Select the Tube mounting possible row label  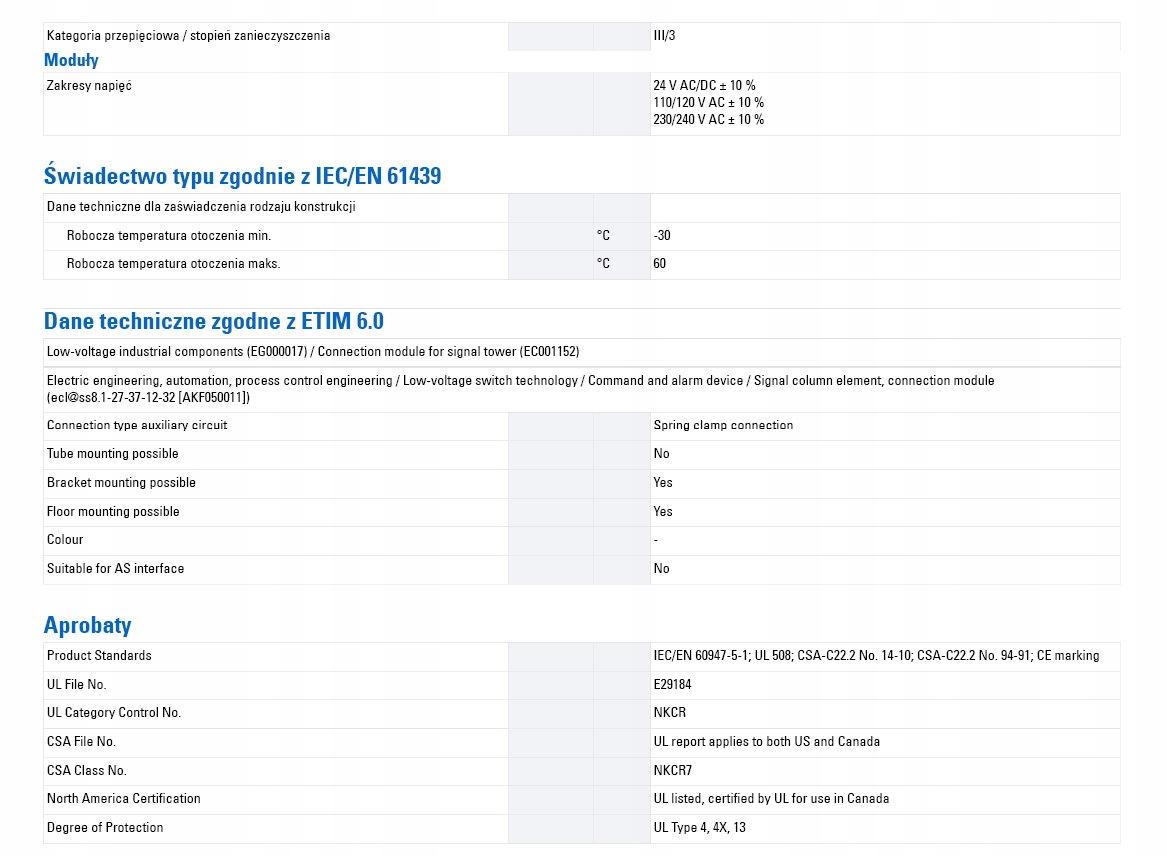pyautogui.click(x=112, y=454)
